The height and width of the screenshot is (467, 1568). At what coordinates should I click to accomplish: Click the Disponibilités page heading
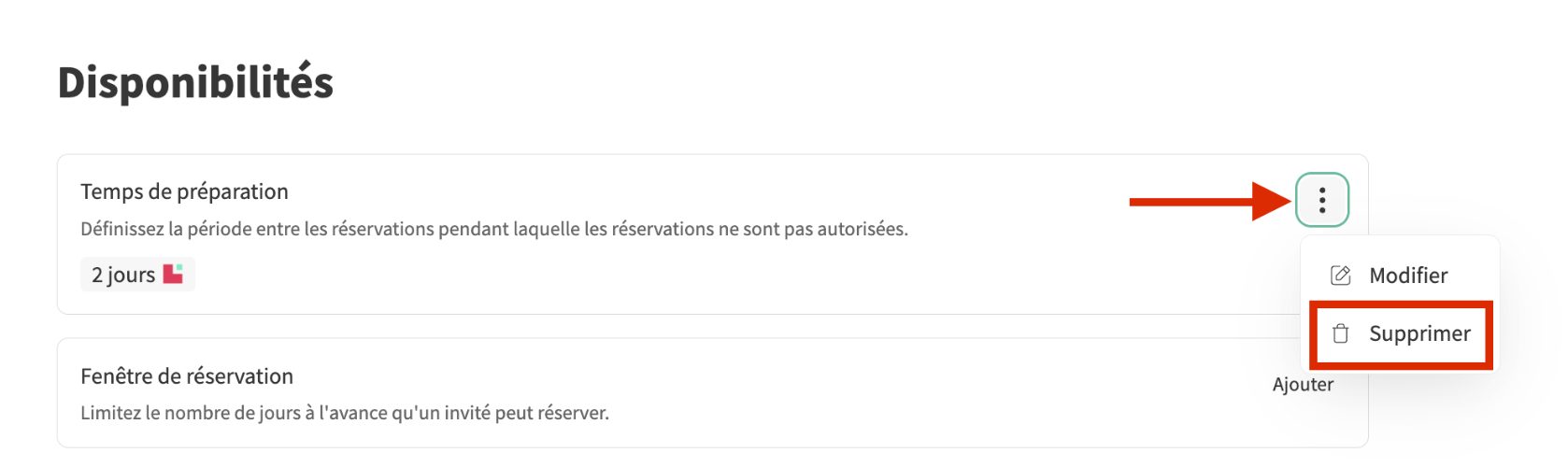[195, 82]
